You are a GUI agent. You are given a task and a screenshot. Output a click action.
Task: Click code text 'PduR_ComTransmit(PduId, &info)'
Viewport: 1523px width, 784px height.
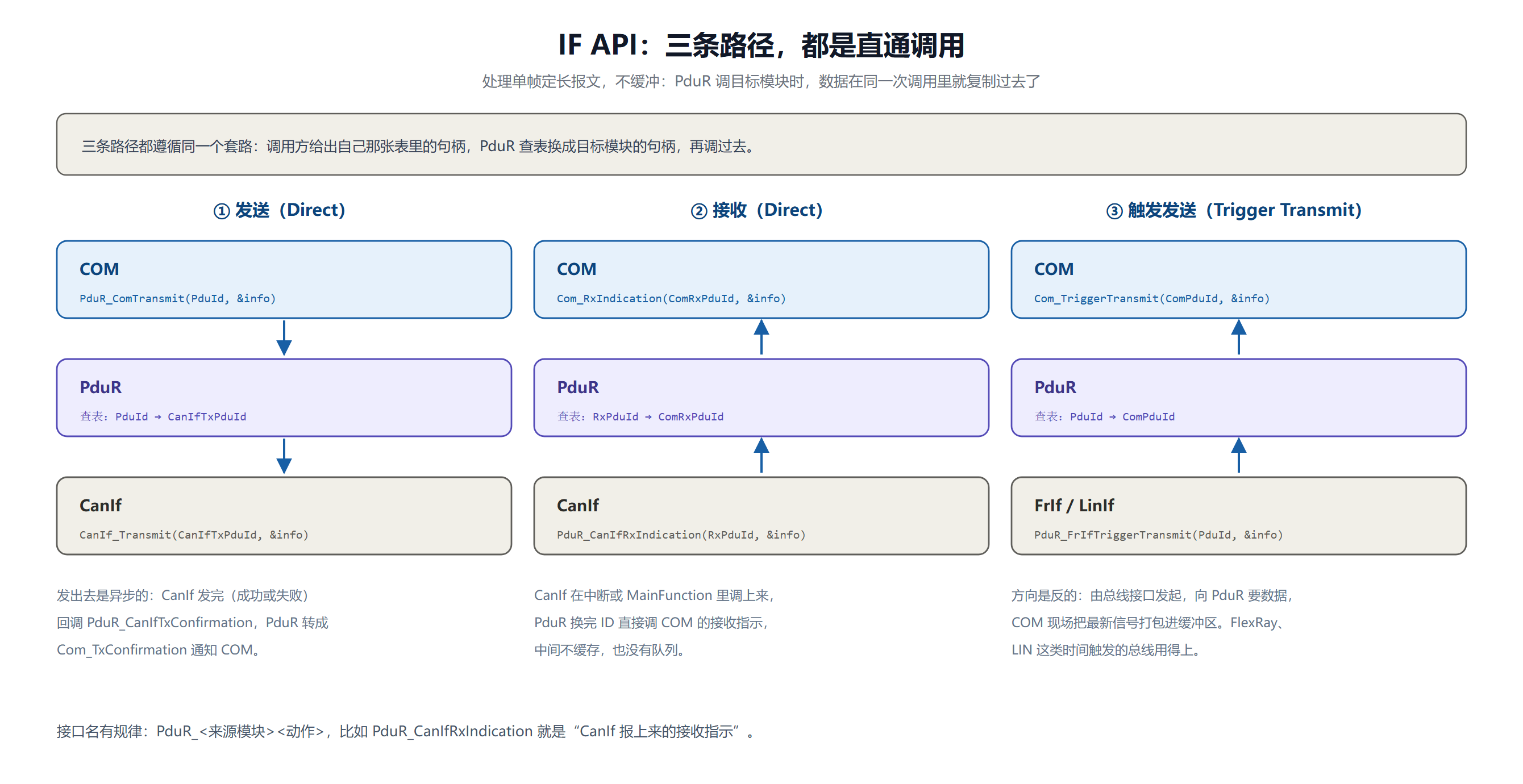tap(177, 299)
